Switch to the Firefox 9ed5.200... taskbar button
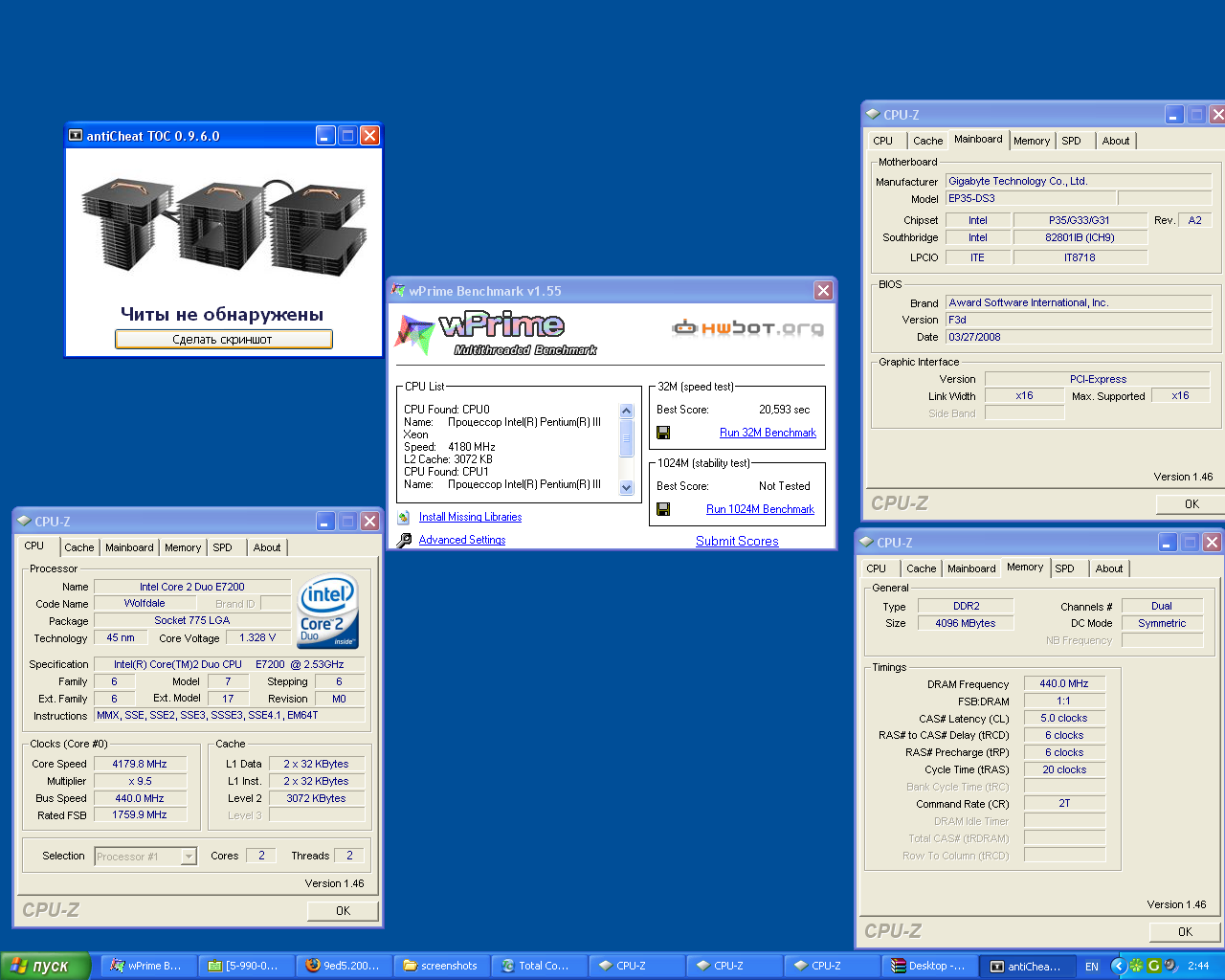 (345, 966)
